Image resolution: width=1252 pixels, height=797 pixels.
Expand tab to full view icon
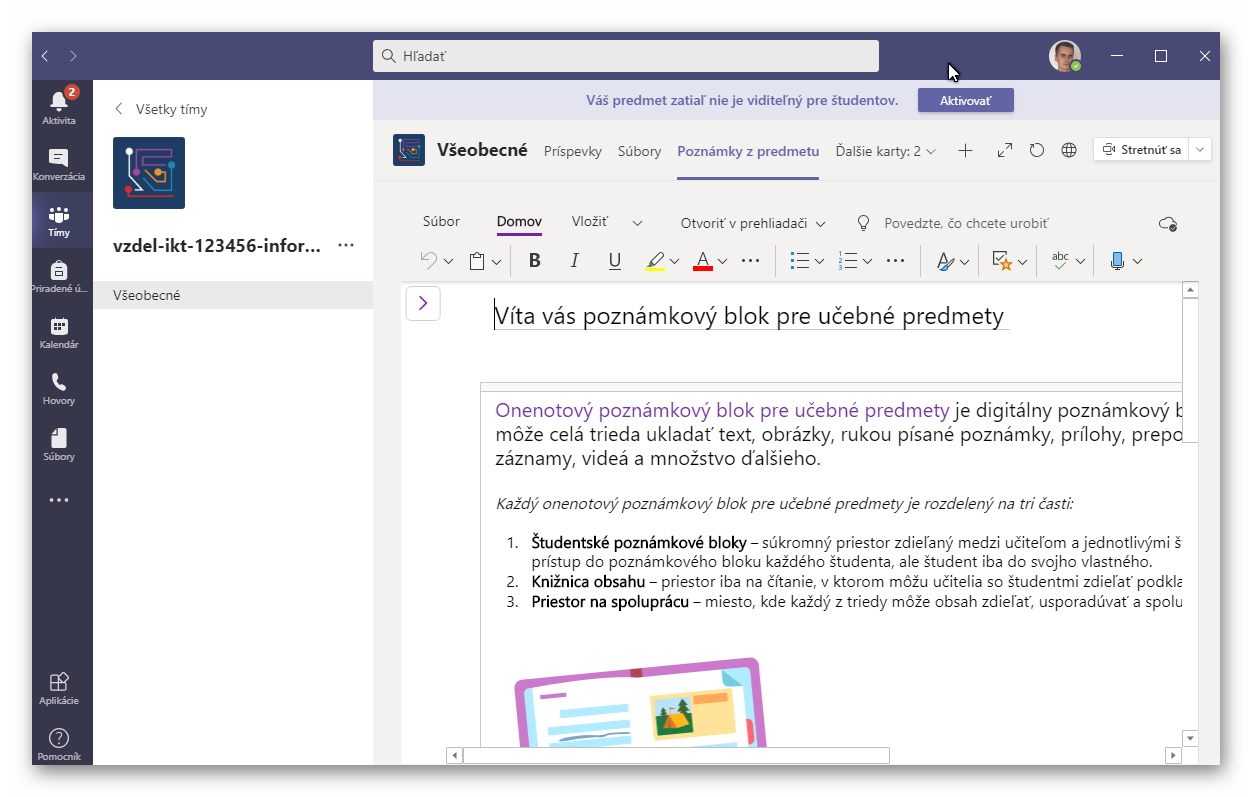point(1005,151)
